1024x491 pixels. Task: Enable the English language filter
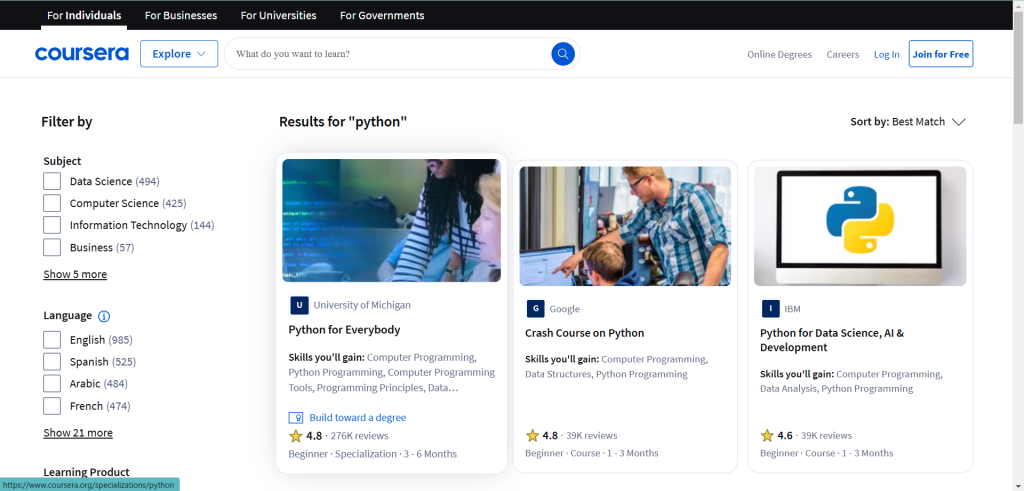click(52, 340)
